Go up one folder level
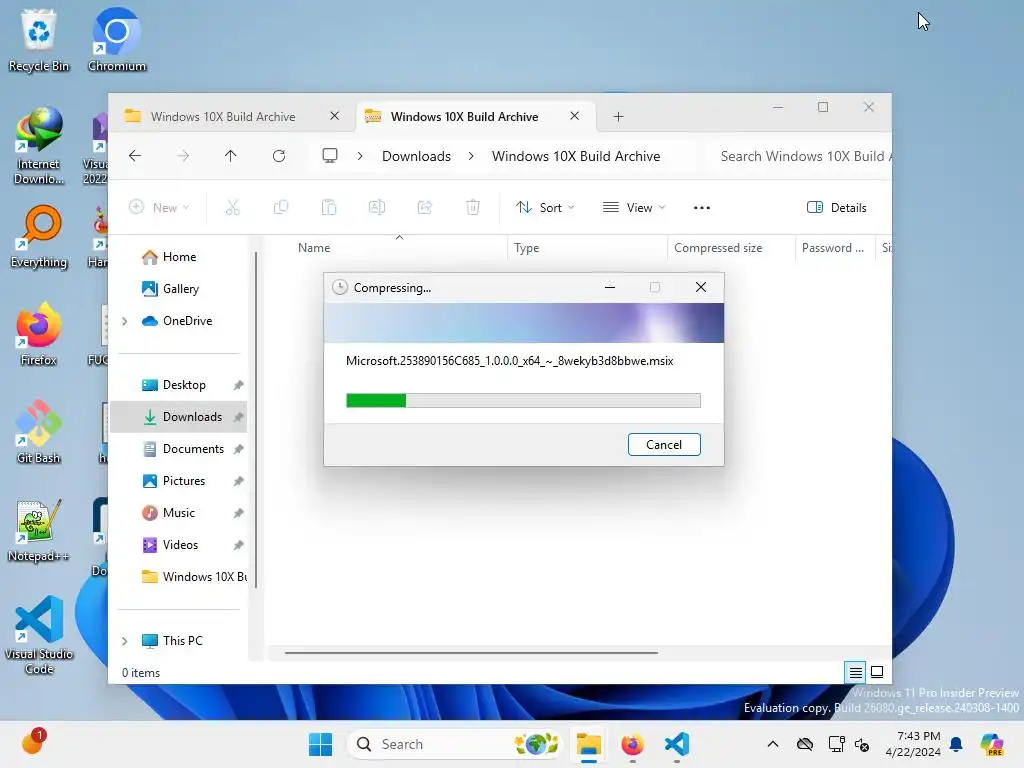The width and height of the screenshot is (1024, 768). point(231,156)
